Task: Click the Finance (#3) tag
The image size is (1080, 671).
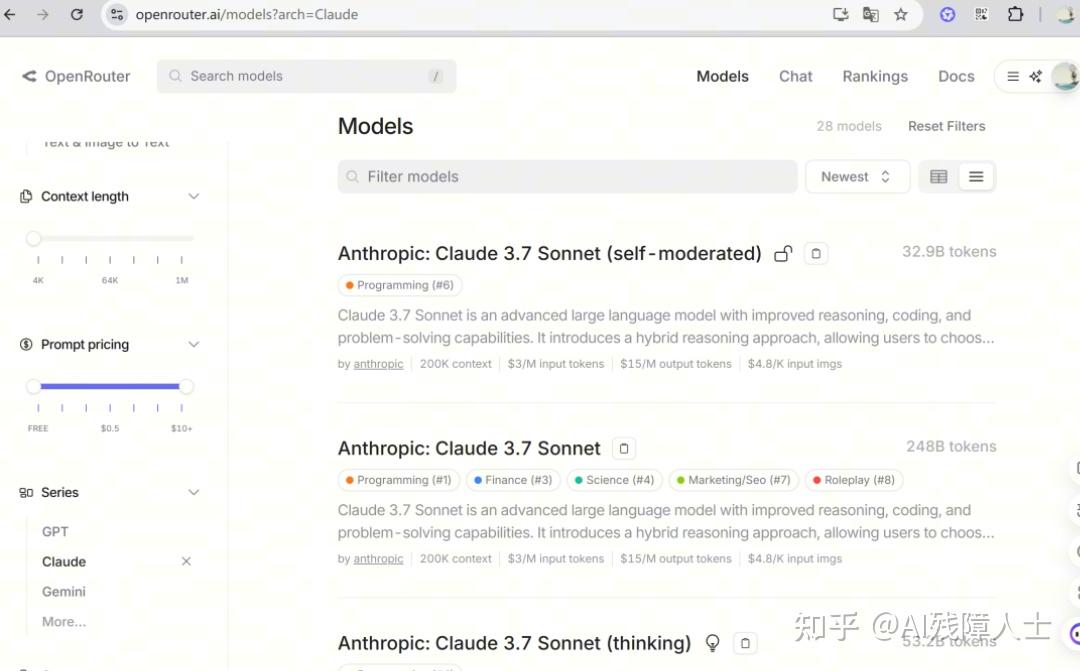Action: tap(513, 480)
